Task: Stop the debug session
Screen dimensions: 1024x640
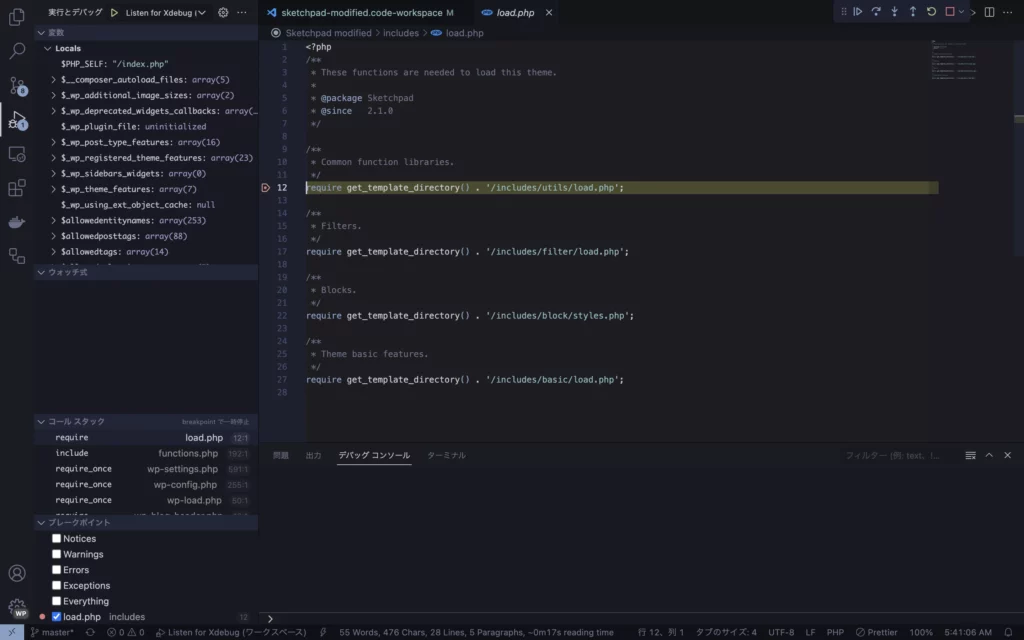Action: (950, 12)
